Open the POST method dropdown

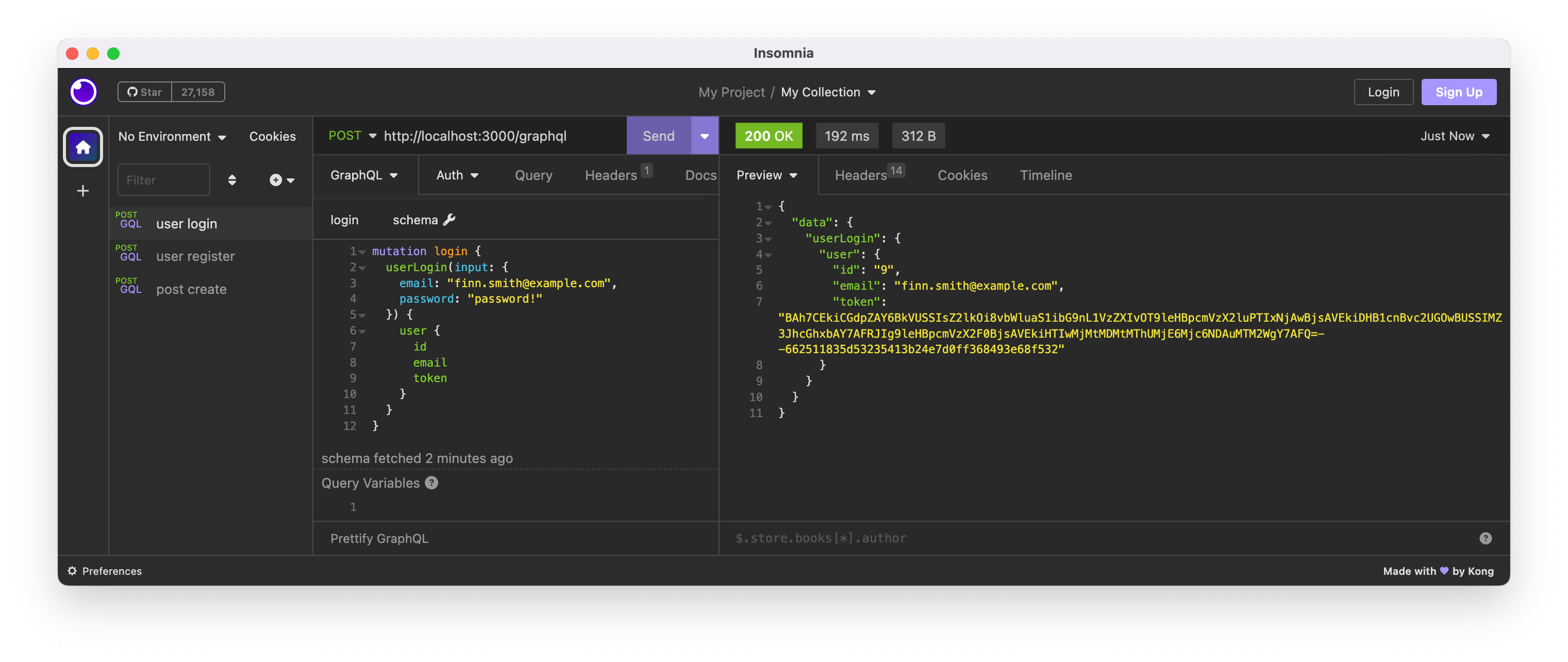352,136
